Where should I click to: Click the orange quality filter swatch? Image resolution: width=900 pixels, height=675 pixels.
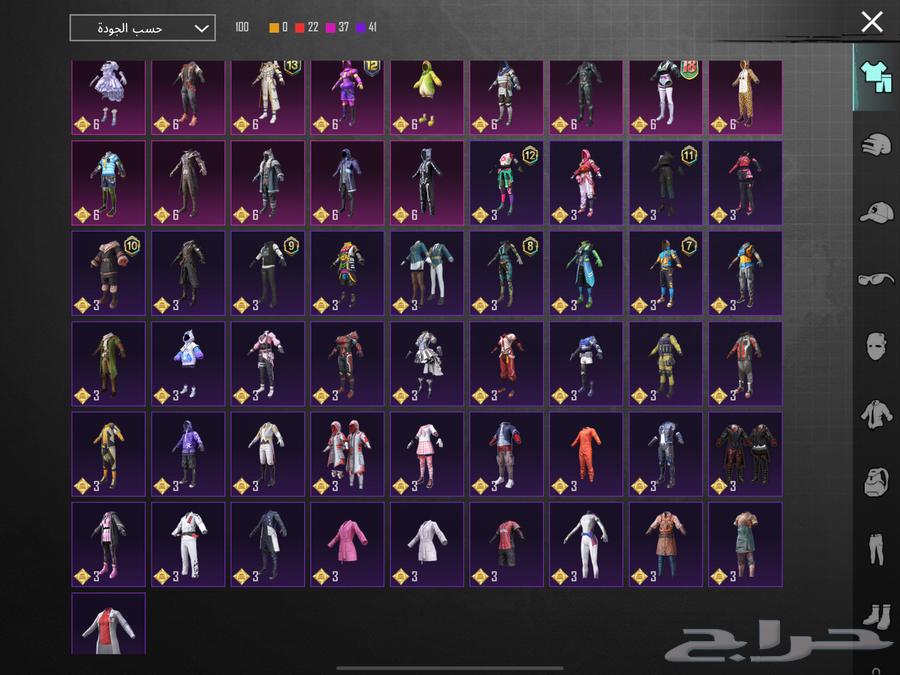[x=274, y=28]
